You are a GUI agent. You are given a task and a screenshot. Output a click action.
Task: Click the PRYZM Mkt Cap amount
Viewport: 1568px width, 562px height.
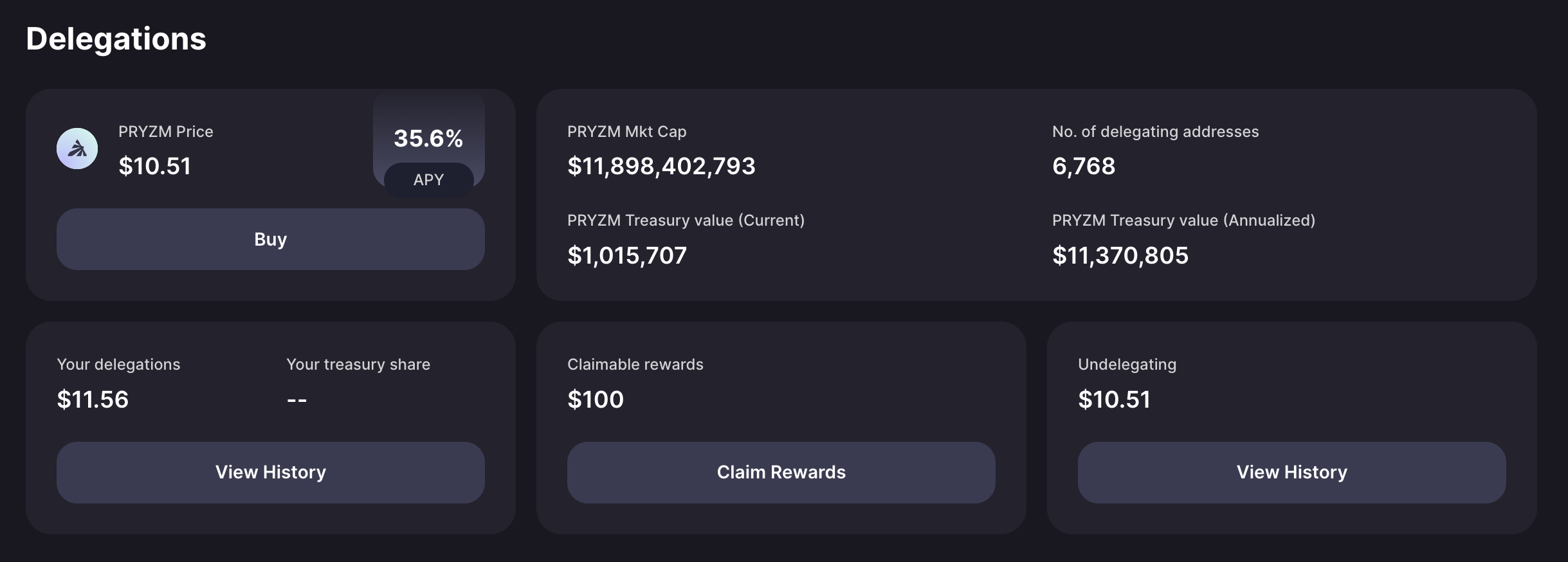tap(661, 166)
